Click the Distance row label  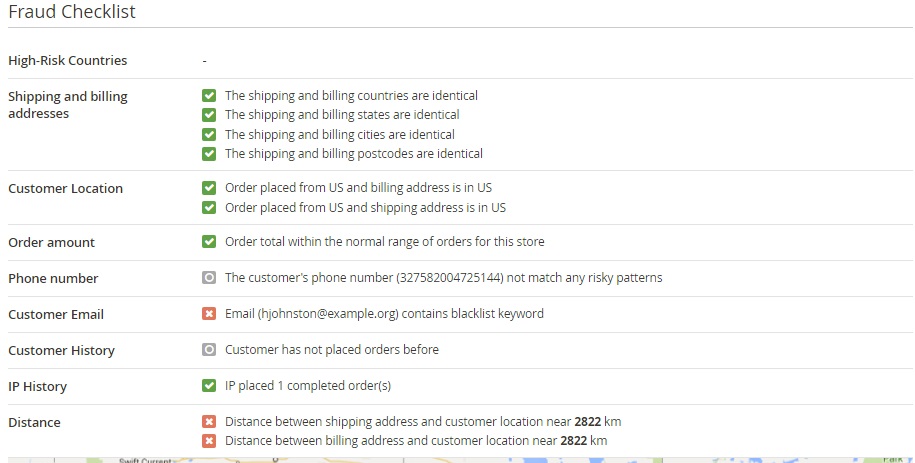click(x=34, y=423)
